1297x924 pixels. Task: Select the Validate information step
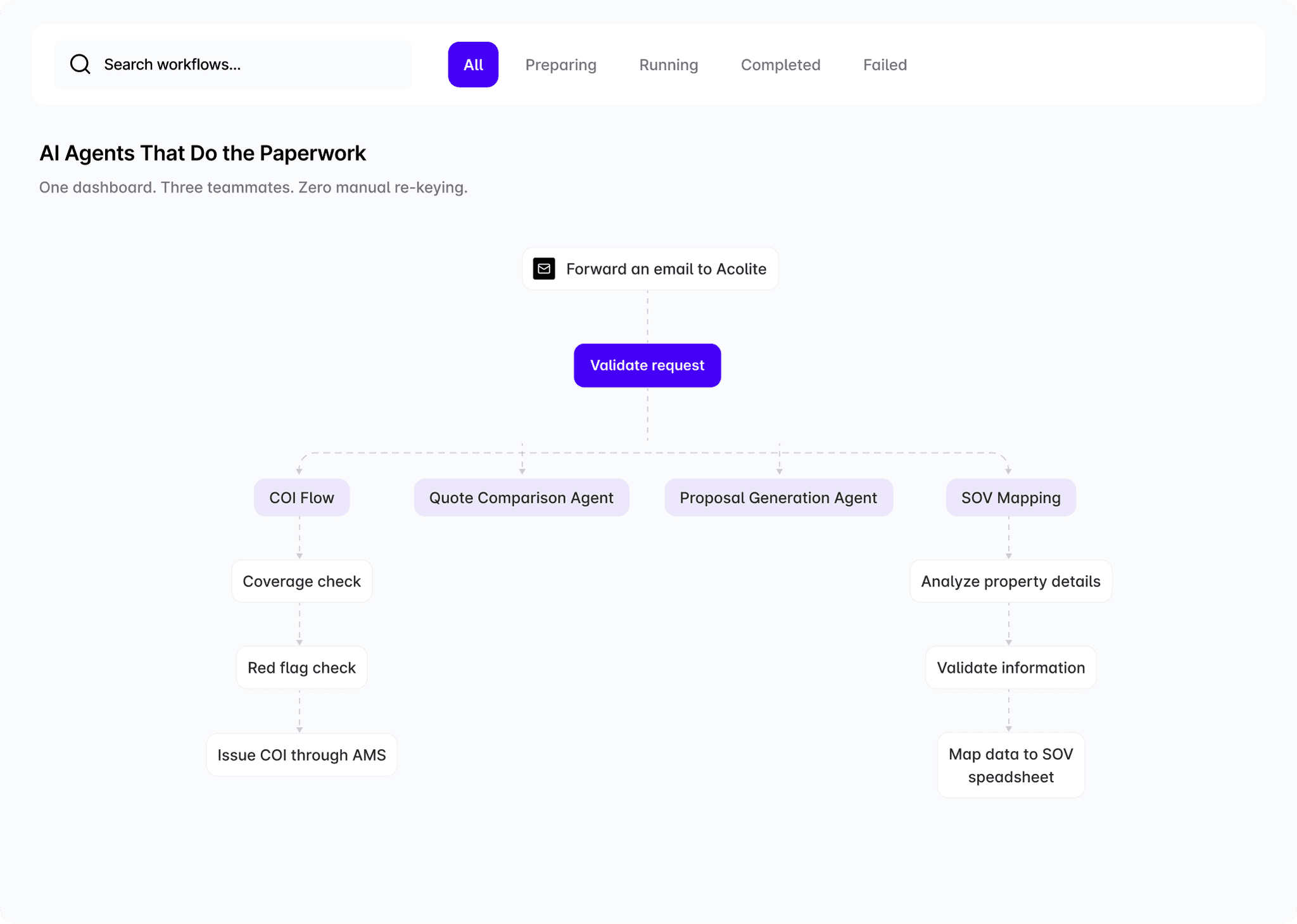[1011, 667]
